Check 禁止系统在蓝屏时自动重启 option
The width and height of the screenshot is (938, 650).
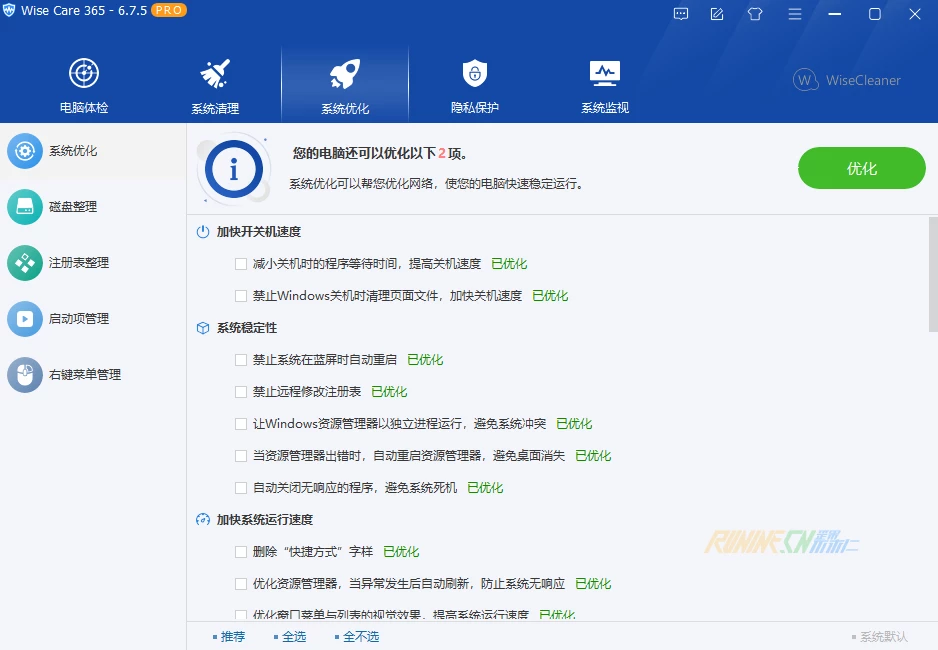240,360
